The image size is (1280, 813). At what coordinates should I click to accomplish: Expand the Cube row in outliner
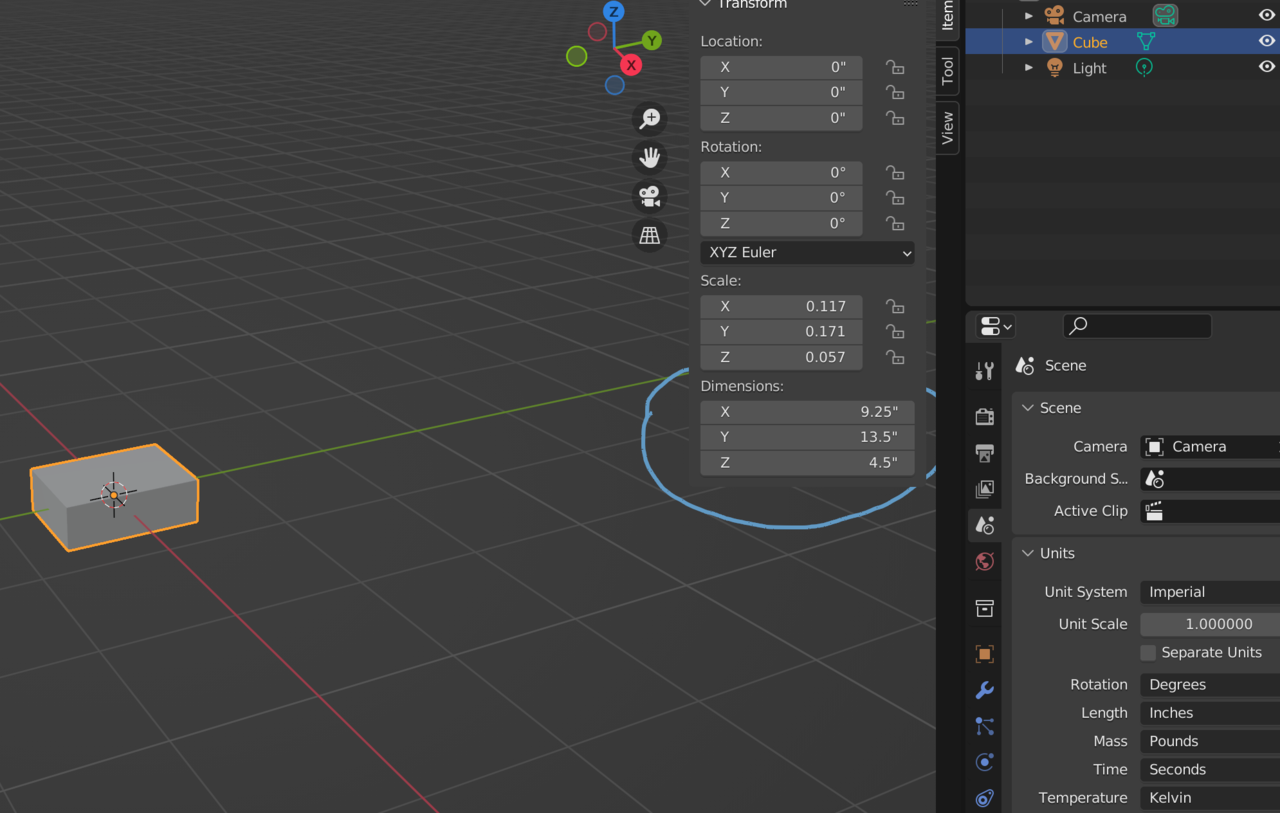pos(1029,42)
